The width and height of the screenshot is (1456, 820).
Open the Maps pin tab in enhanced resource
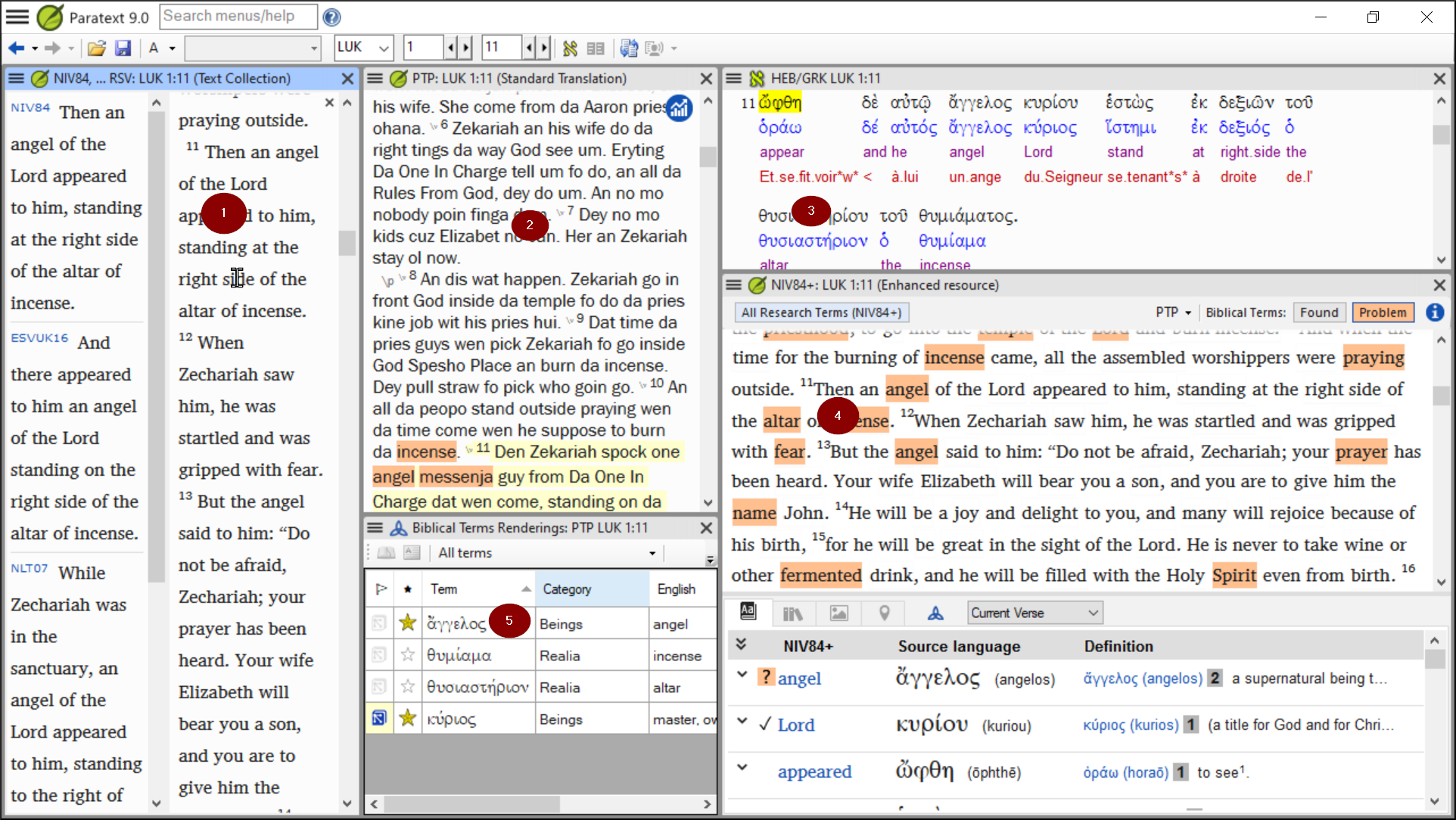884,613
